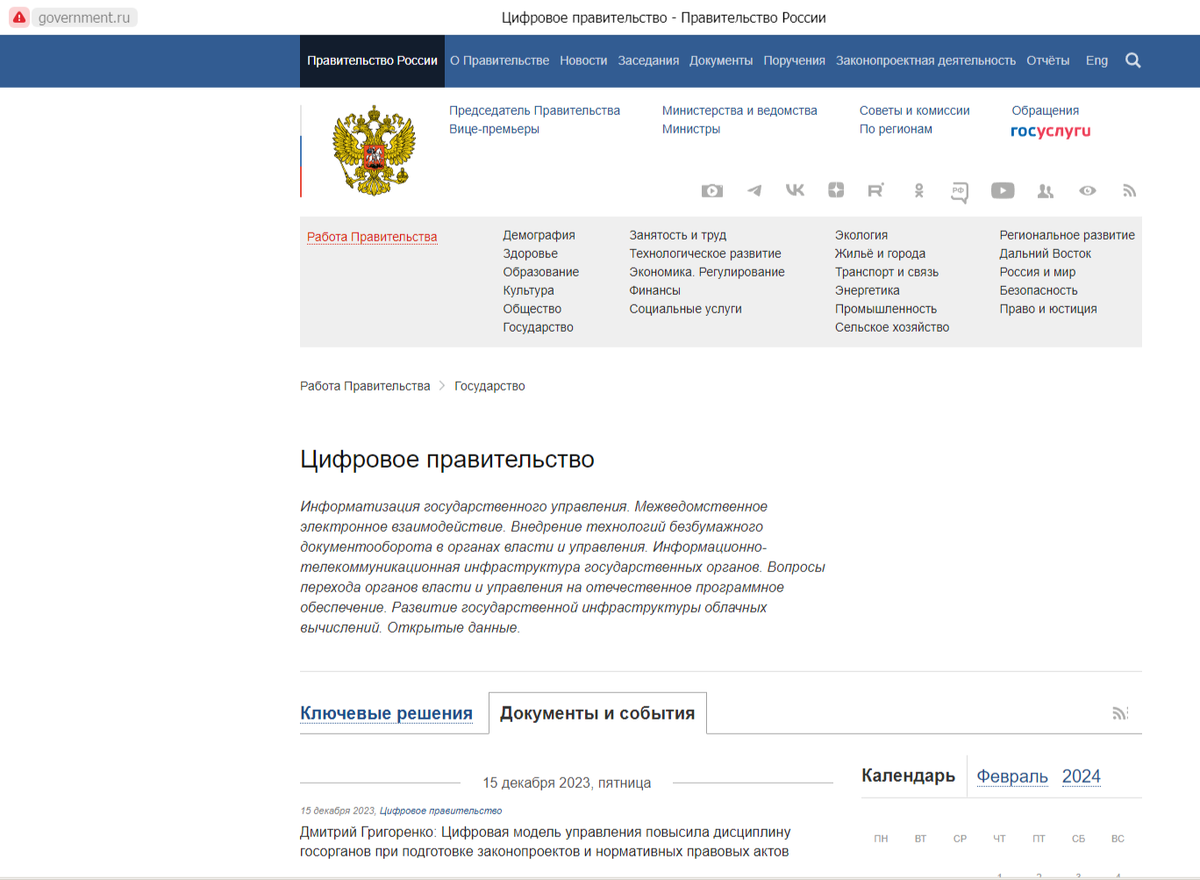
Task: Open the РФ messenger icon
Action: [958, 192]
